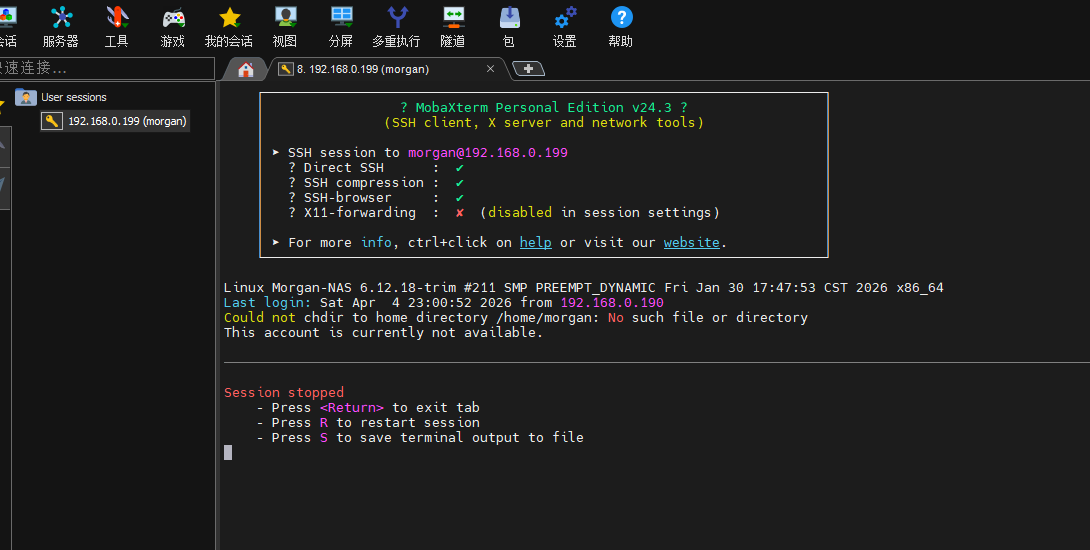This screenshot has width=1090, height=550.
Task: Click the 192.168.0.190 login source address
Action: pyautogui.click(x=612, y=302)
